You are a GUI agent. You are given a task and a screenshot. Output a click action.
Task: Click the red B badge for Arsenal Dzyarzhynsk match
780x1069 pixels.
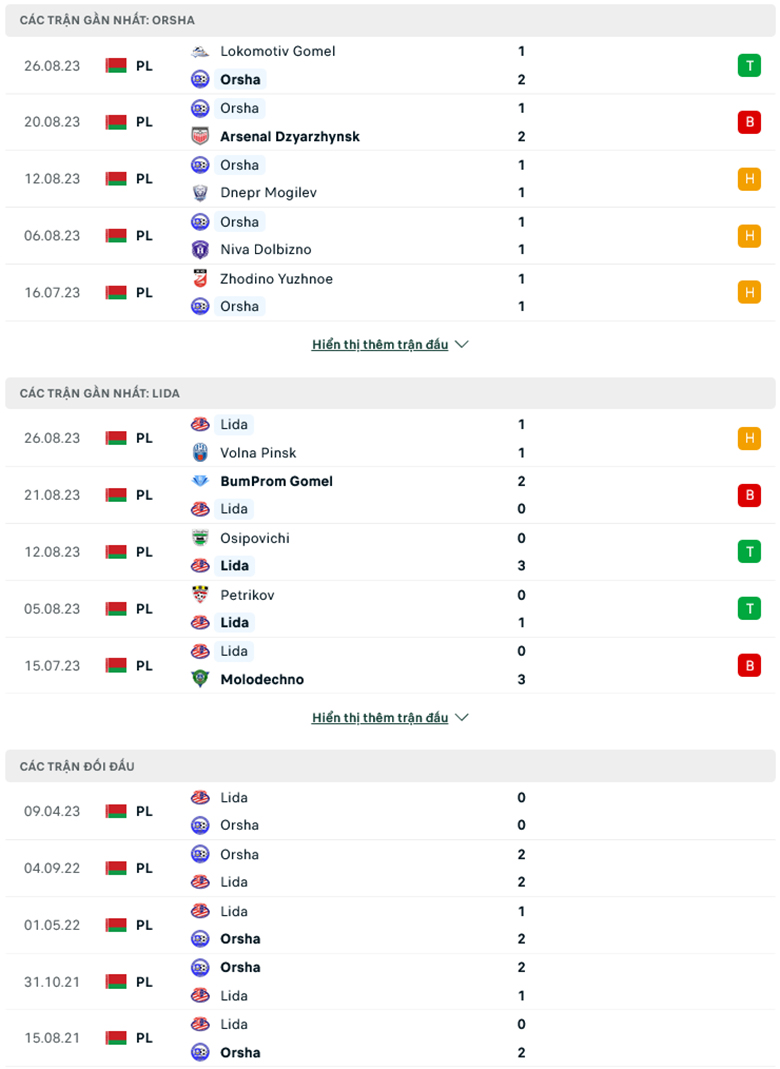(x=748, y=122)
